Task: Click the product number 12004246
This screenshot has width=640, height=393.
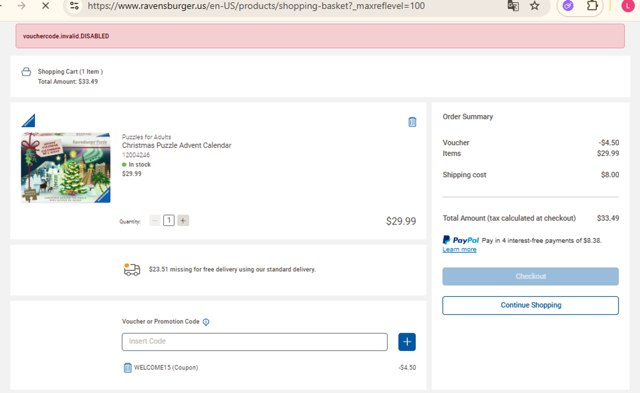Action: (136, 155)
